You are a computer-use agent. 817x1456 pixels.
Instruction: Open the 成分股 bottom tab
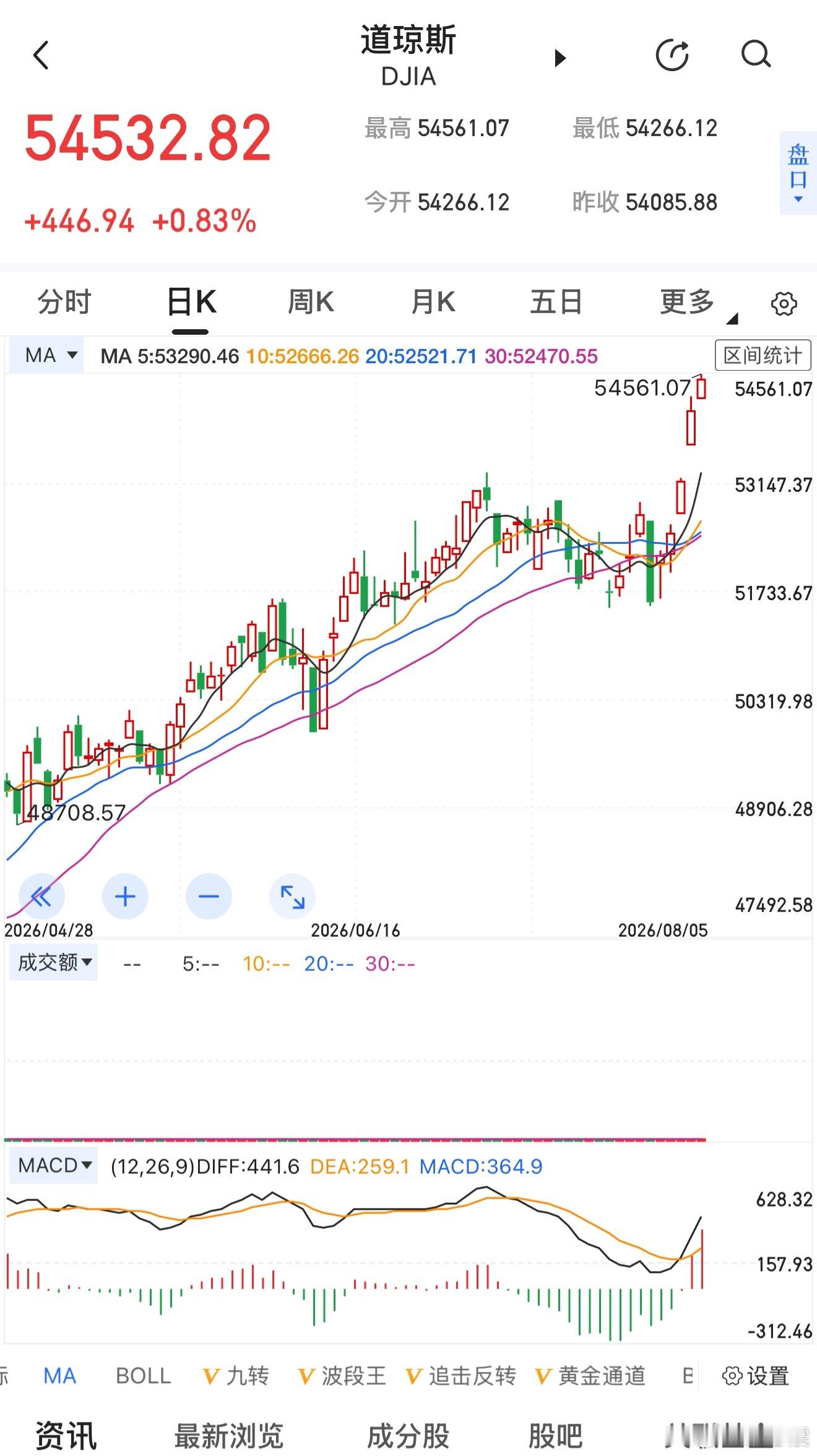pyautogui.click(x=408, y=1436)
